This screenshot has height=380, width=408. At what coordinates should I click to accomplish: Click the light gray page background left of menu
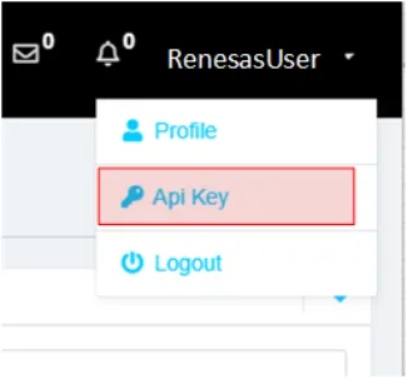point(49,177)
